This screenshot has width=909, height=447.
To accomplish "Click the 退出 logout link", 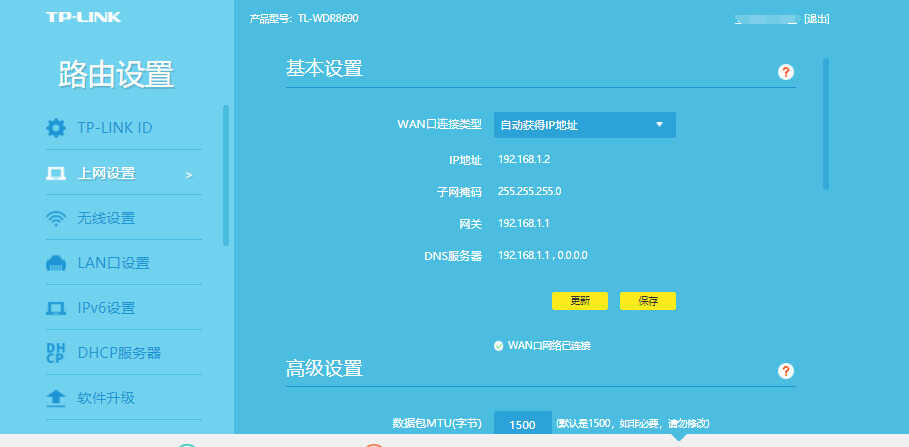I will tap(816, 19).
